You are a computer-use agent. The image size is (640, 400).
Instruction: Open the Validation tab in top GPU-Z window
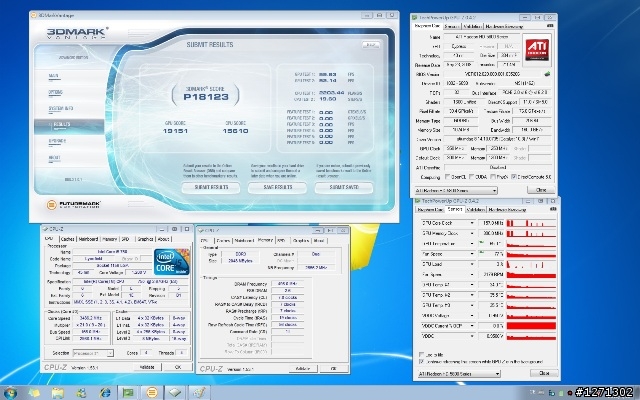(473, 26)
